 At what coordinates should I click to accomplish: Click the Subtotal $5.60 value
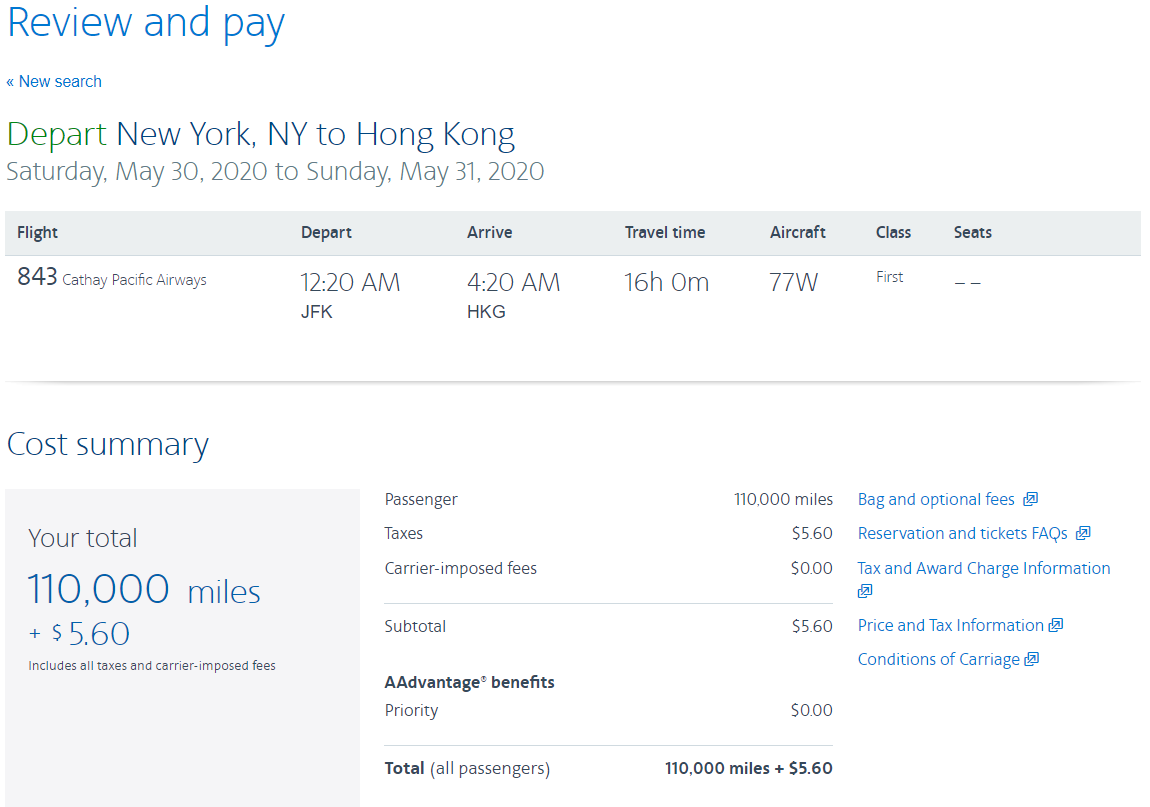(812, 627)
